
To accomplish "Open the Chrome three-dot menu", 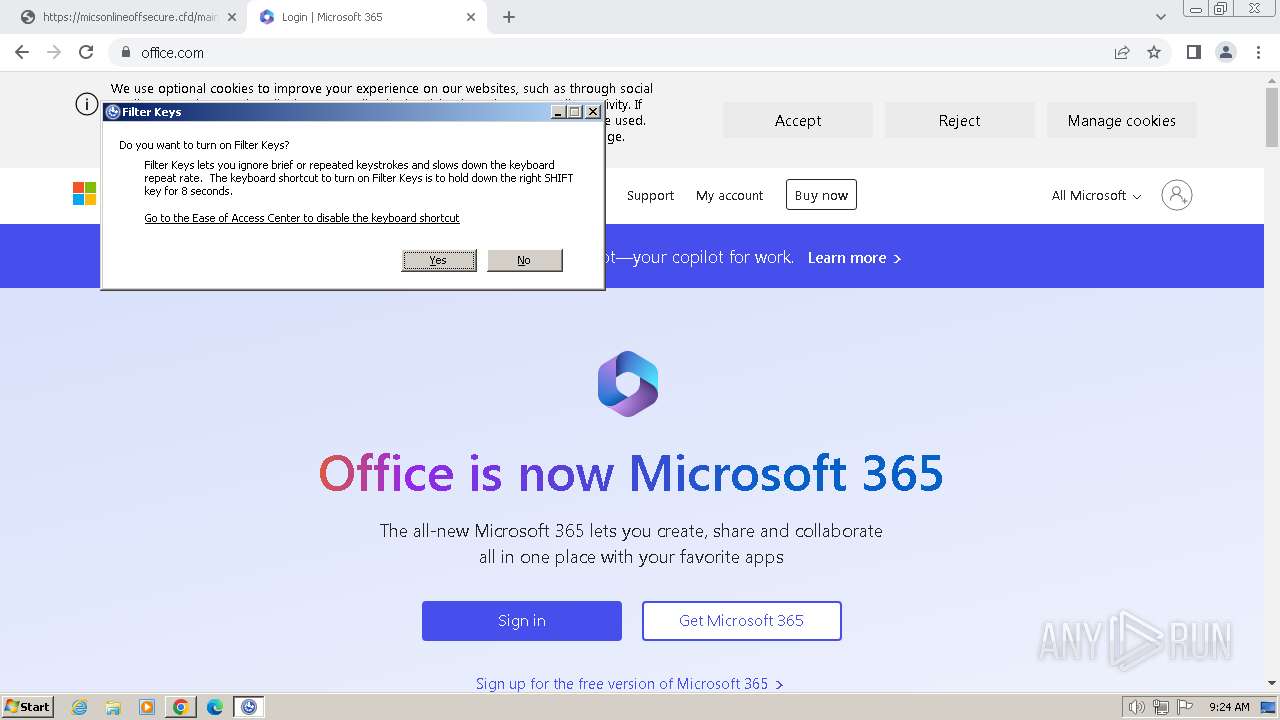I will 1258,52.
